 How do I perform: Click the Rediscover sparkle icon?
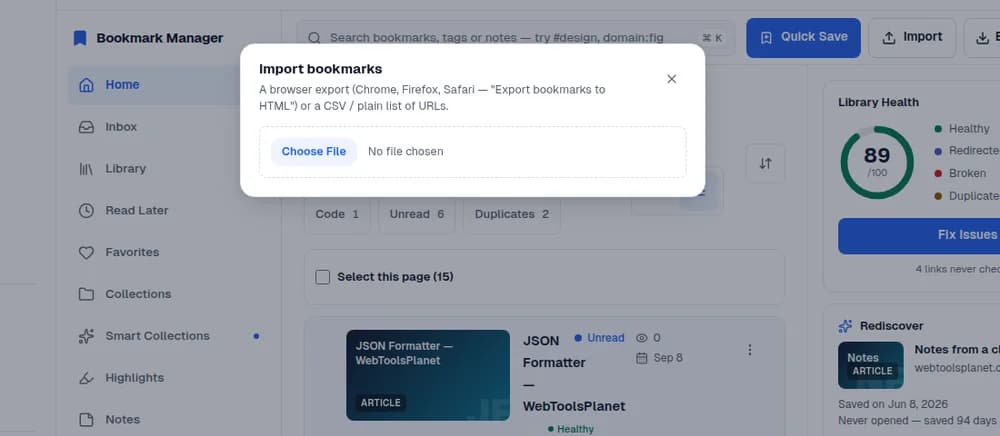845,326
